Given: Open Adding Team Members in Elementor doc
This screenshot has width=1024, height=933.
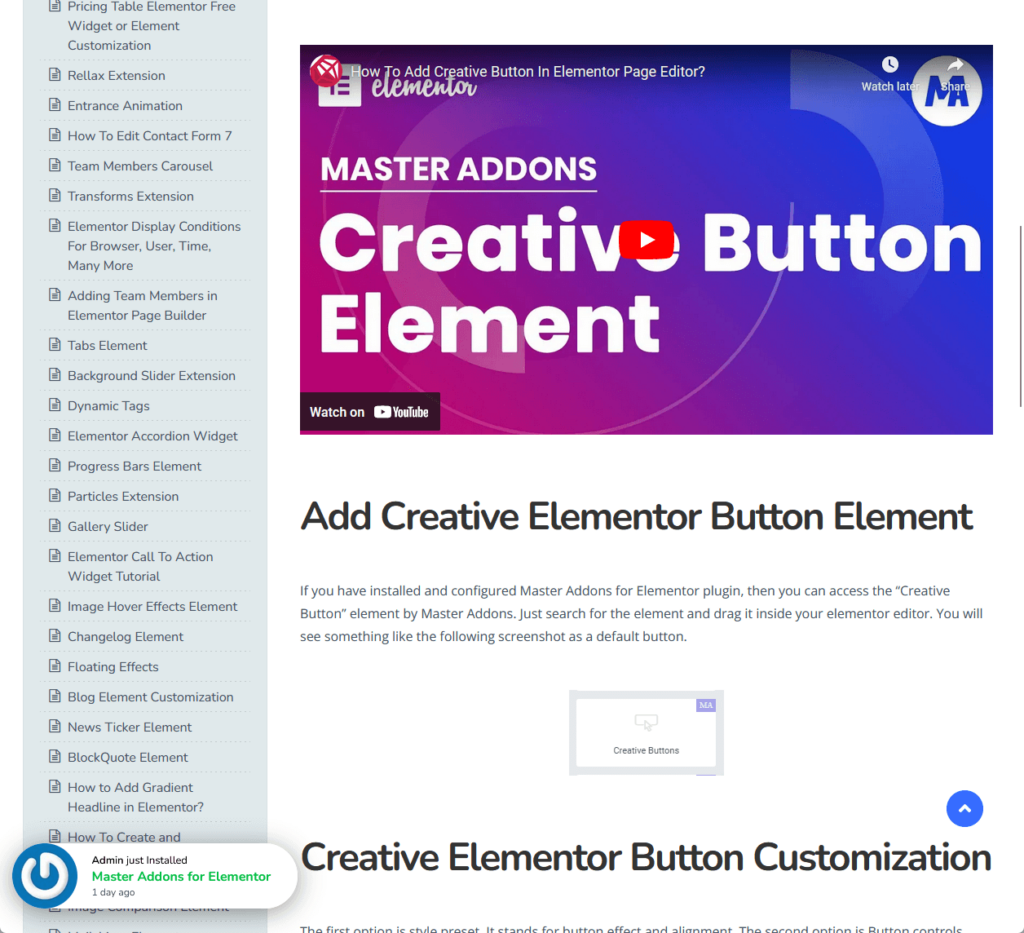Looking at the screenshot, I should click(142, 305).
